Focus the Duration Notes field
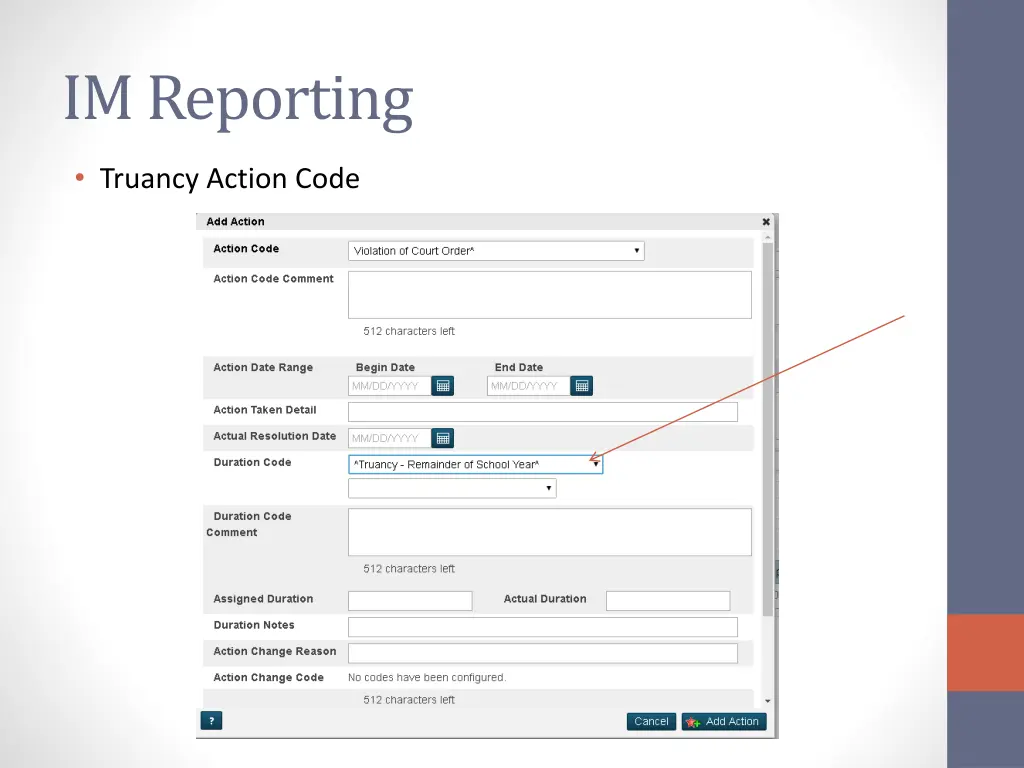The height and width of the screenshot is (768, 1024). coord(543,627)
